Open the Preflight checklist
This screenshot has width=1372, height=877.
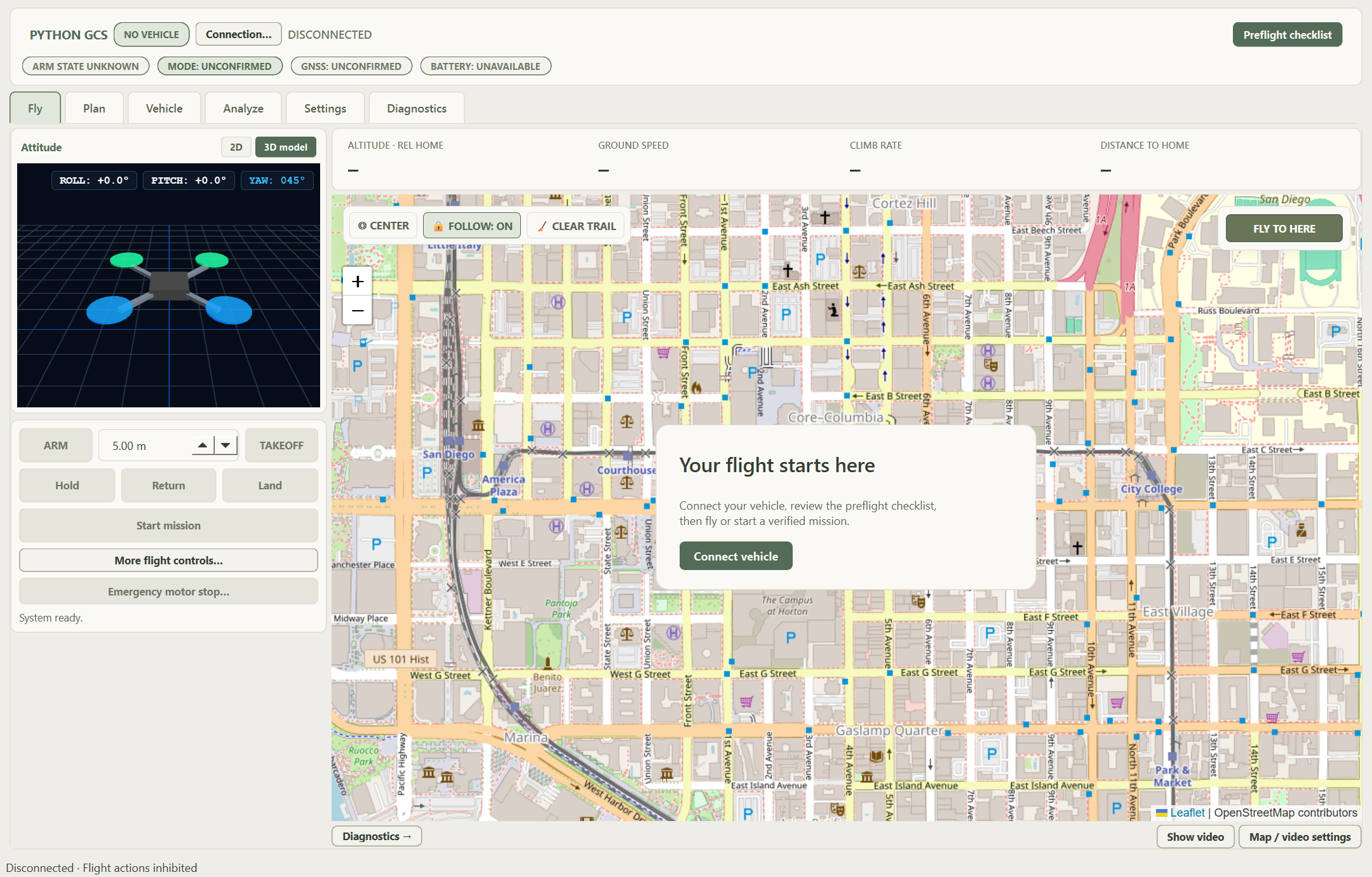pos(1288,34)
